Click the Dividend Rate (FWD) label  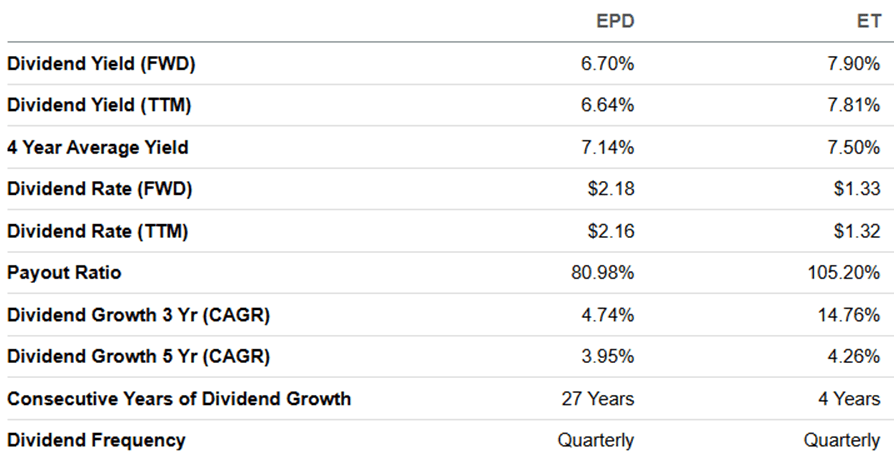(x=100, y=188)
